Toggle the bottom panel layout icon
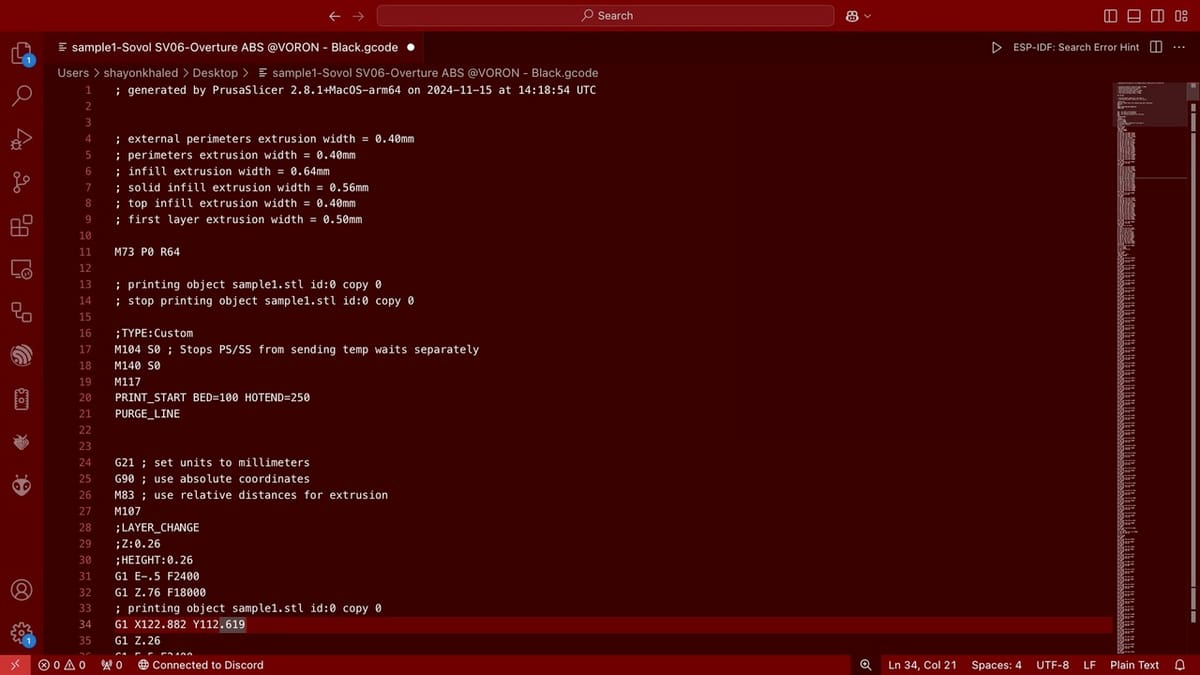Image resolution: width=1200 pixels, height=675 pixels. click(1134, 16)
